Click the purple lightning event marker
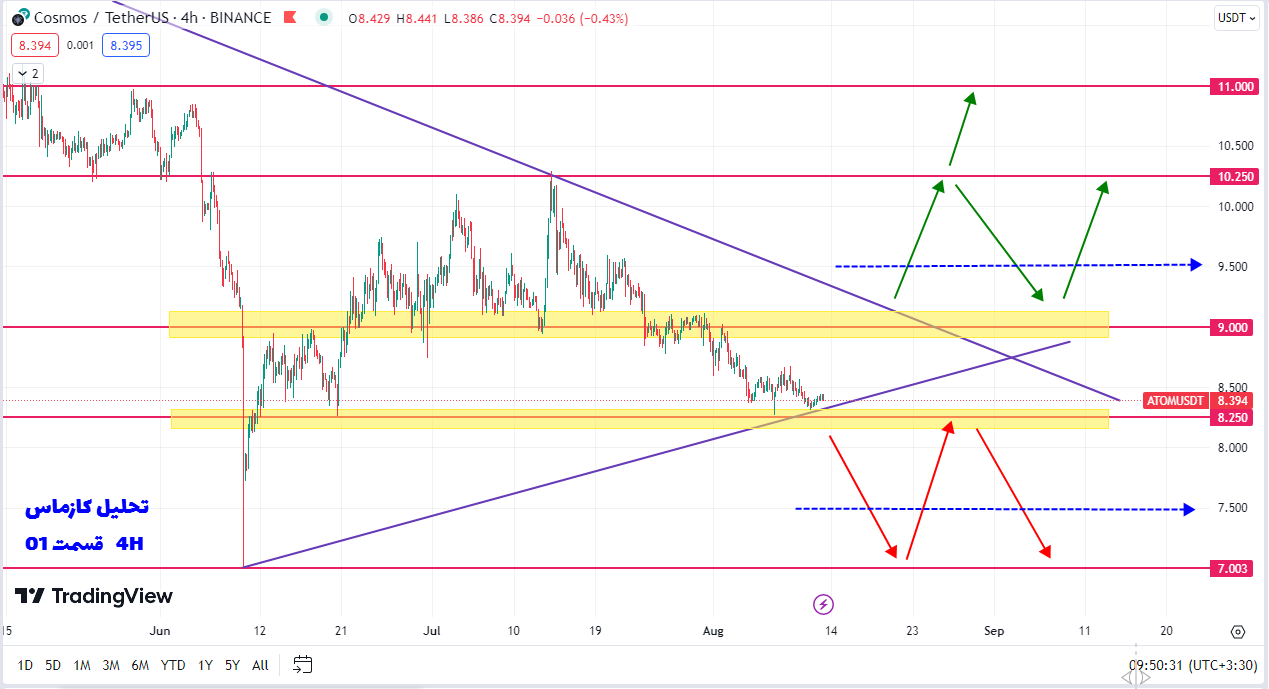The height and width of the screenshot is (689, 1269). pyautogui.click(x=823, y=604)
